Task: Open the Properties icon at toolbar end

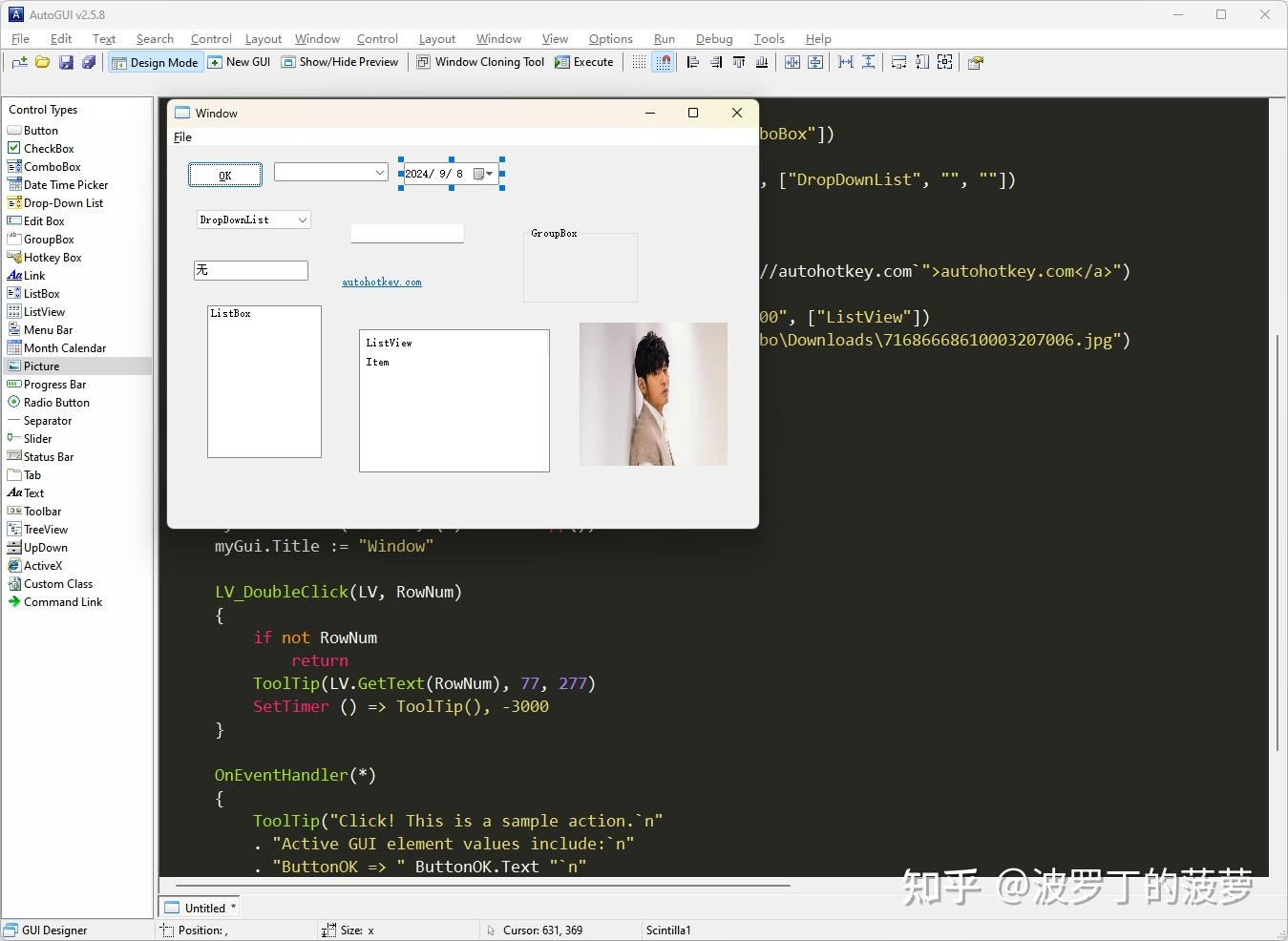Action: tap(975, 63)
